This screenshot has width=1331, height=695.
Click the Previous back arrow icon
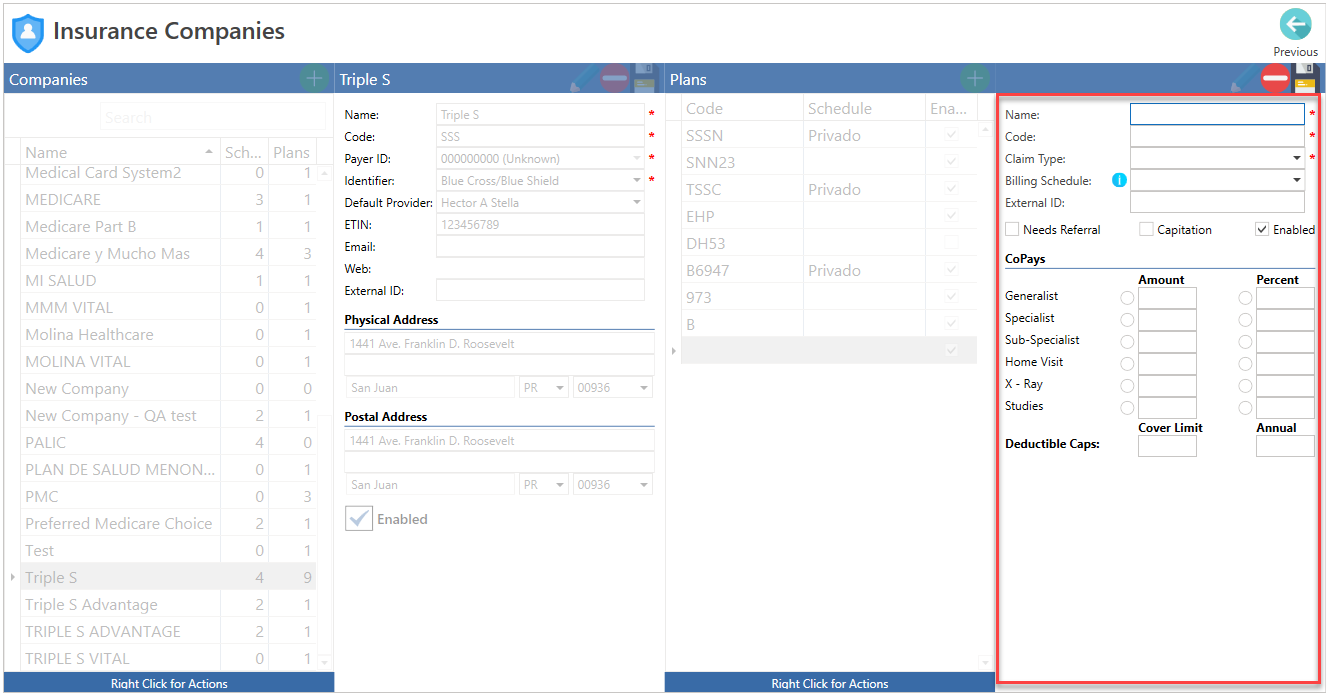(x=1295, y=25)
